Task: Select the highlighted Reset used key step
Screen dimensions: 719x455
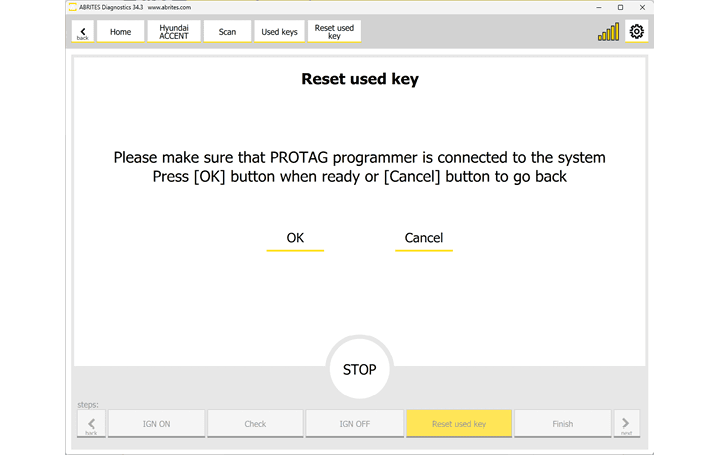Action: tap(459, 423)
